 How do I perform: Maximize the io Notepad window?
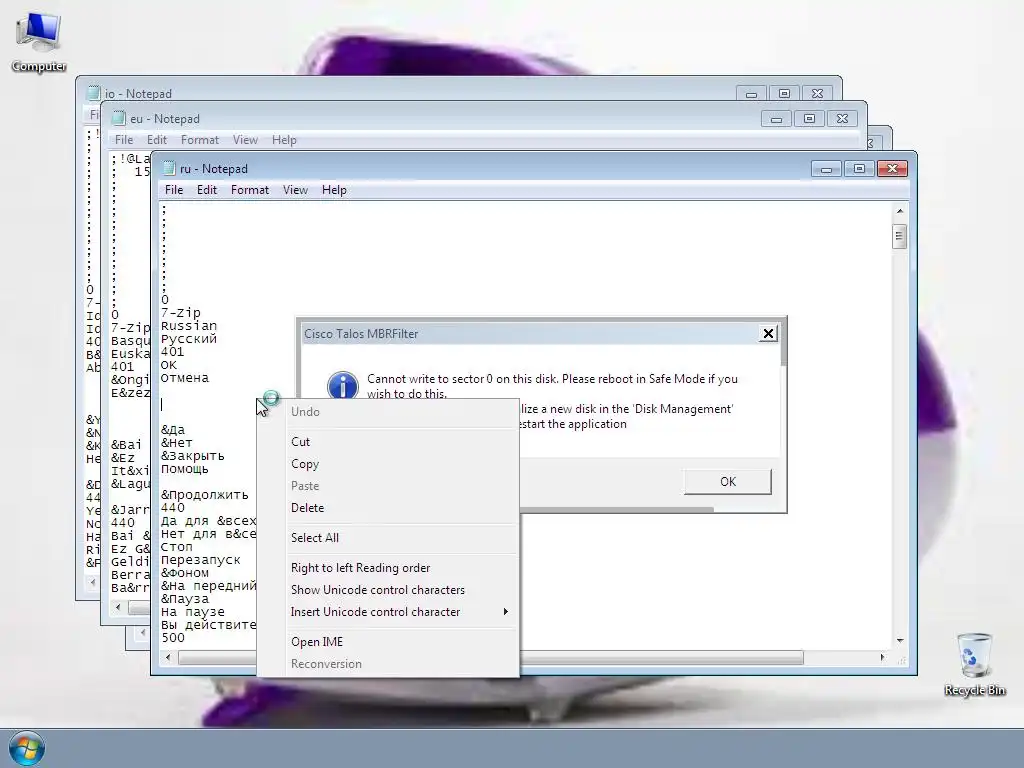pos(784,94)
